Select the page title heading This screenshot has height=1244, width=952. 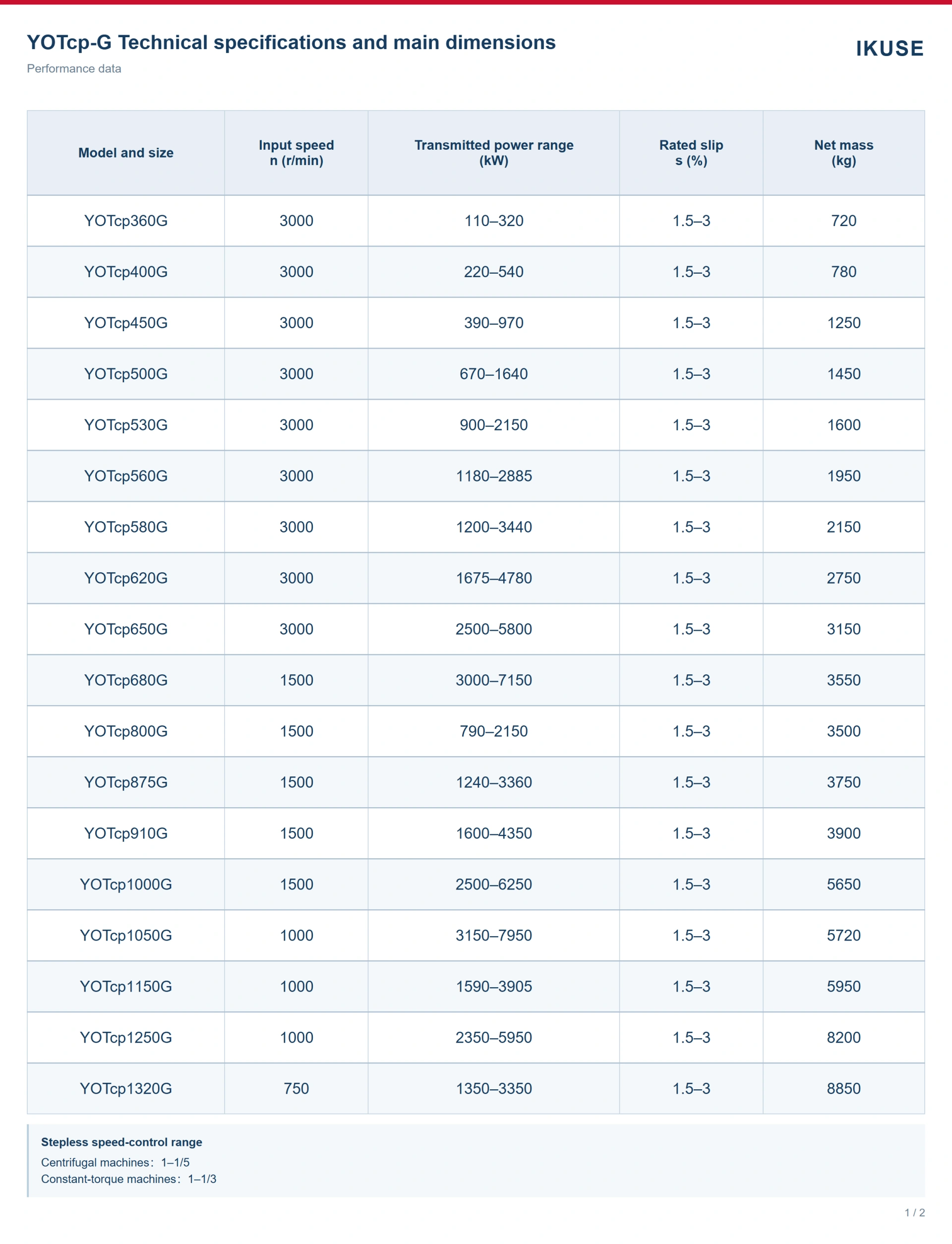pyautogui.click(x=291, y=43)
